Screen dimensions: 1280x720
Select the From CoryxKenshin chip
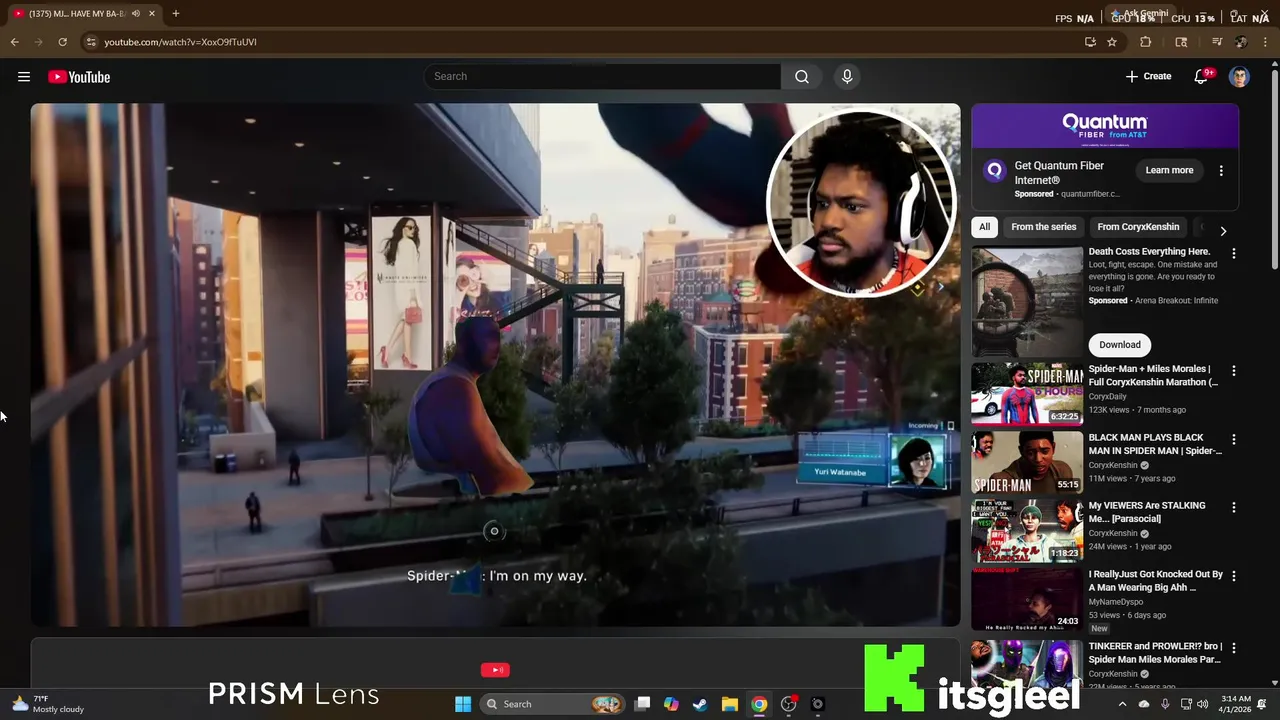click(1138, 227)
